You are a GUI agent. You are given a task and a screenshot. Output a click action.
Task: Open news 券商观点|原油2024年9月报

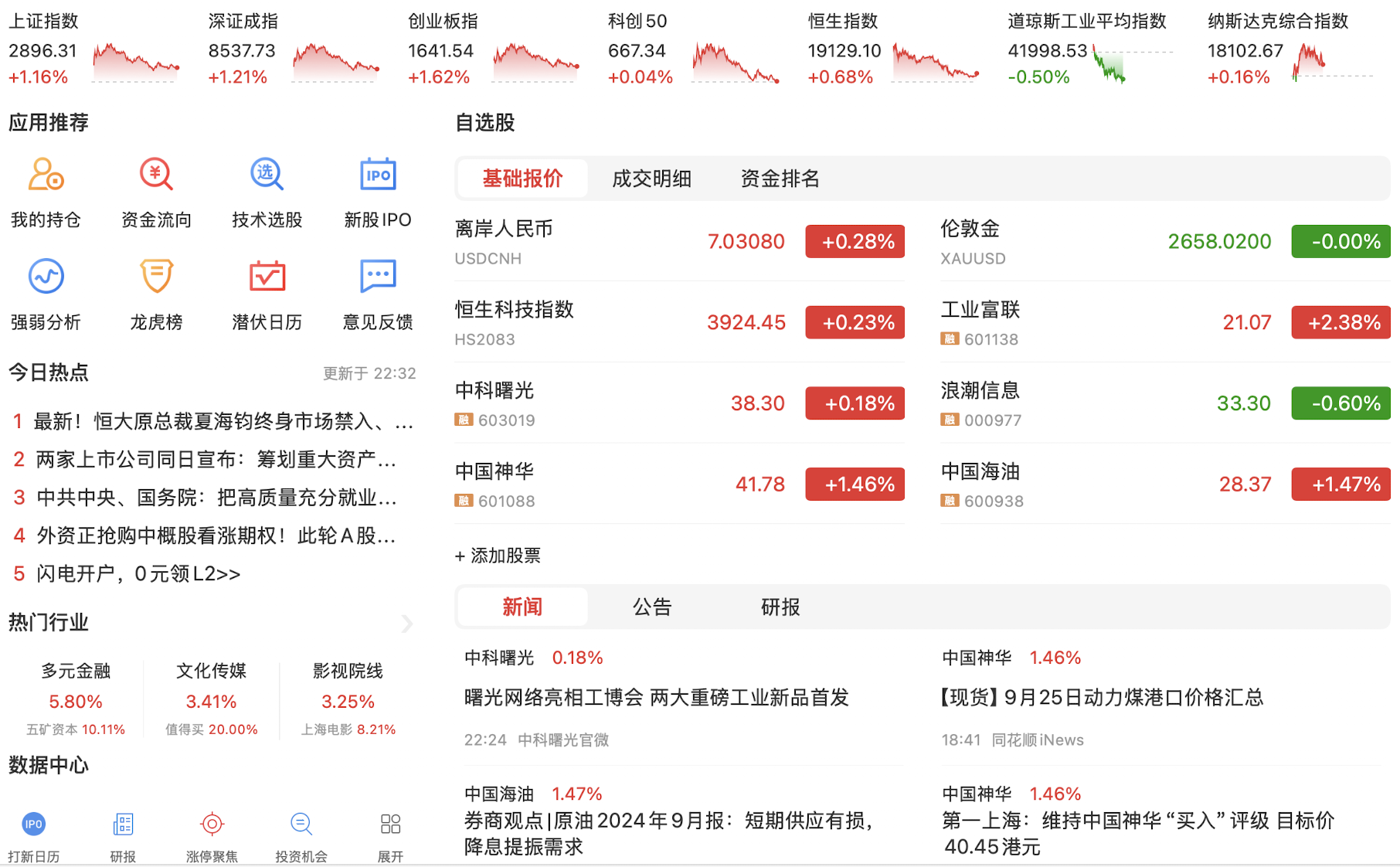[x=669, y=833]
